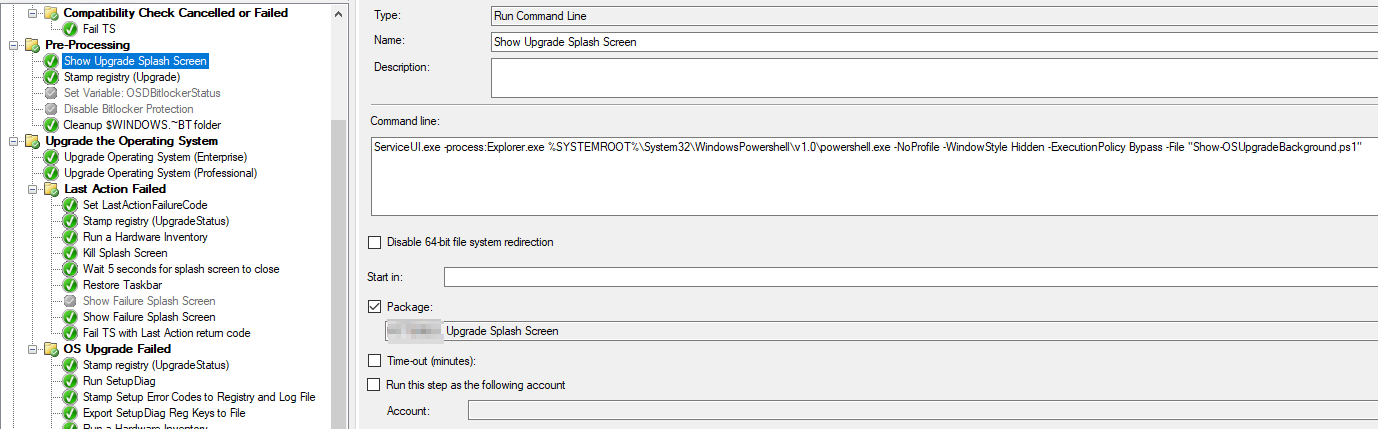Click the grayed icon beside Disable Bitlocker Protection
1378x429 pixels.
click(51, 109)
